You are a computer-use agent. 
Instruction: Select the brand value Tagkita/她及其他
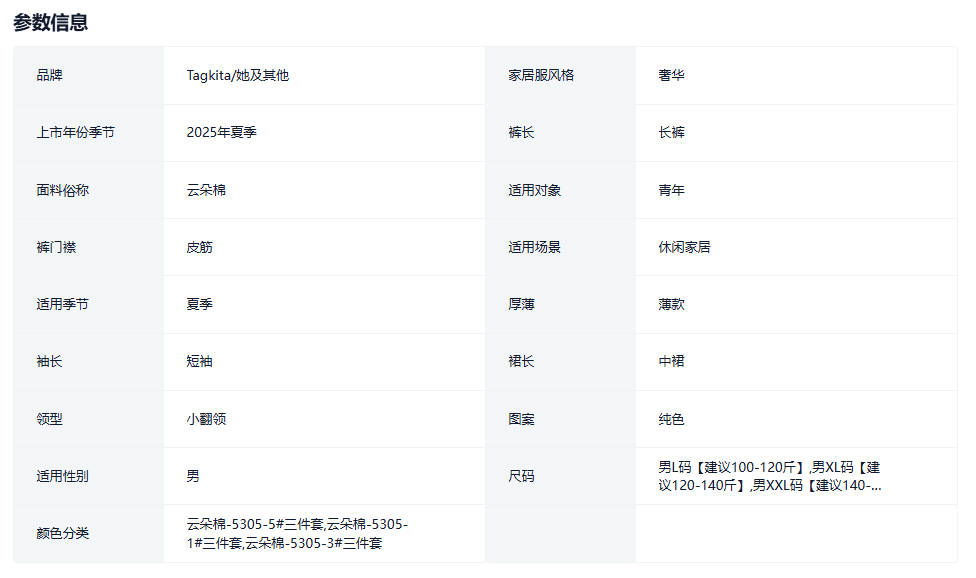click(x=237, y=75)
